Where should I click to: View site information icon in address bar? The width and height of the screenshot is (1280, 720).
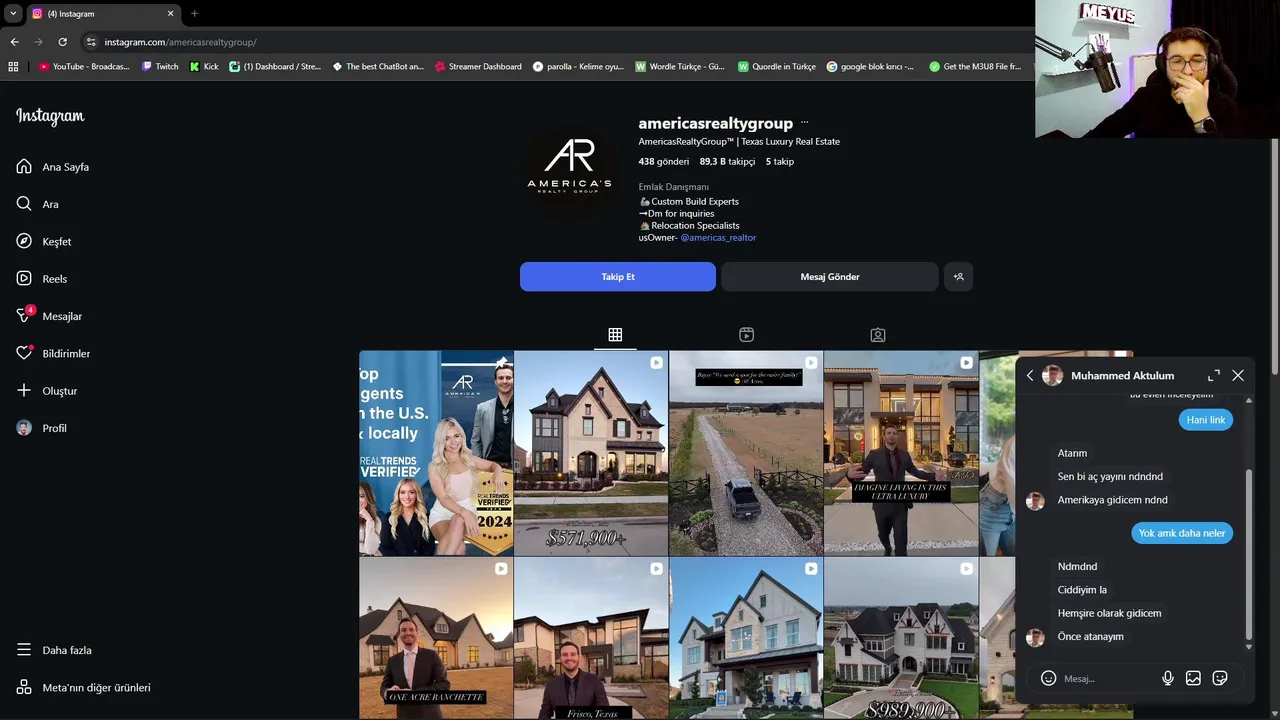point(91,42)
